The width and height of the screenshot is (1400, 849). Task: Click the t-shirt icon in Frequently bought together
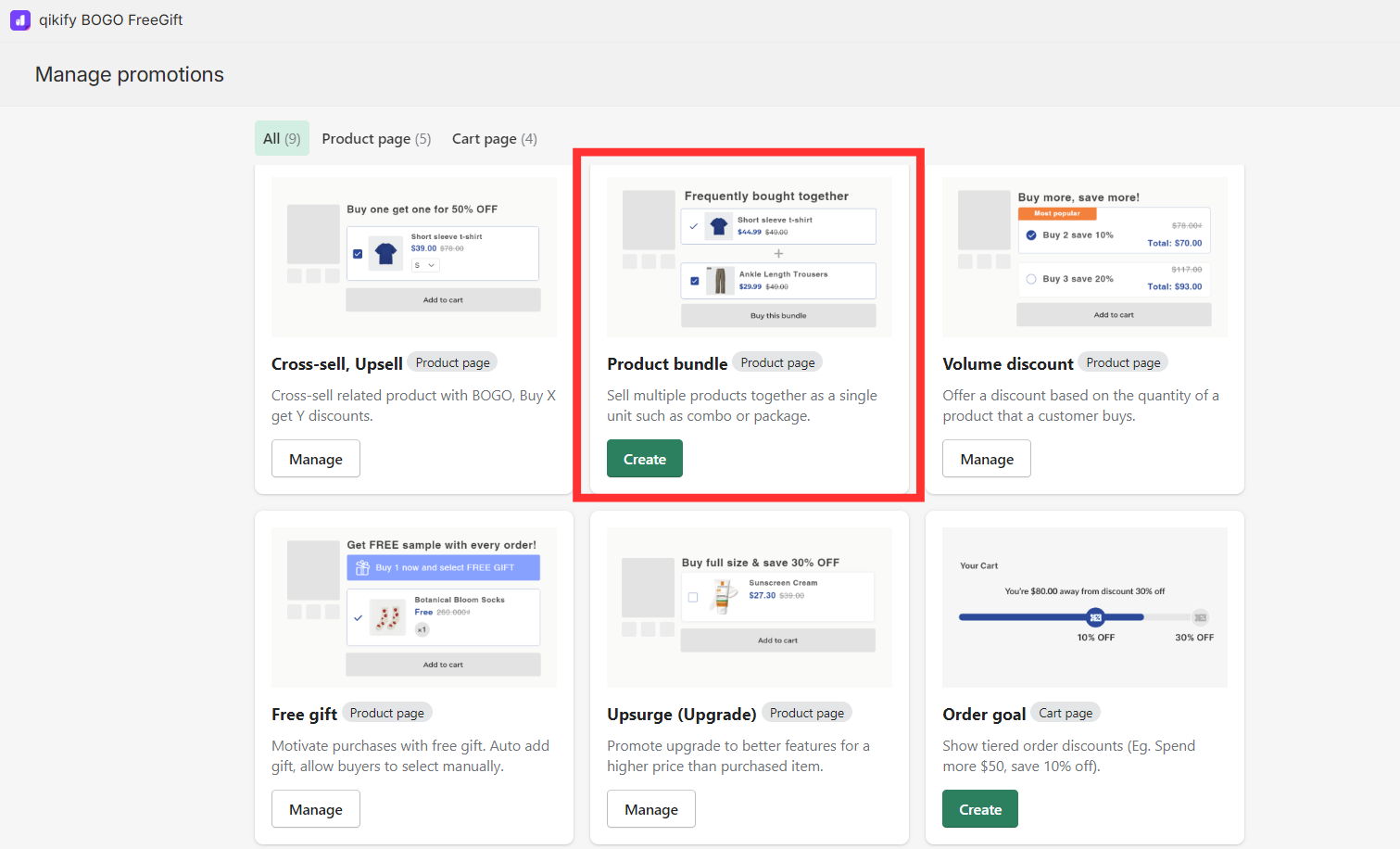tap(719, 226)
